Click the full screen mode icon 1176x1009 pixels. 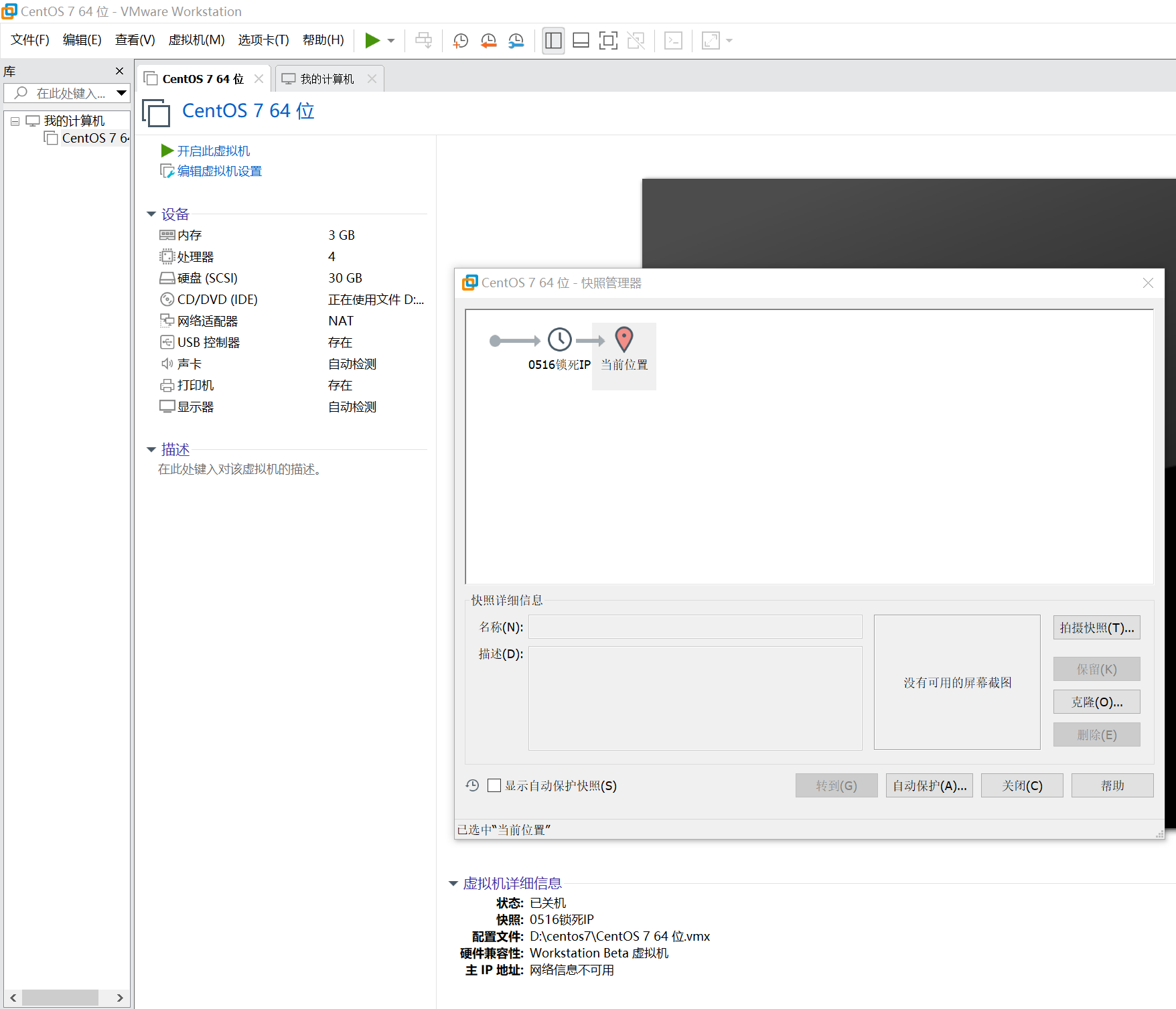click(x=608, y=41)
